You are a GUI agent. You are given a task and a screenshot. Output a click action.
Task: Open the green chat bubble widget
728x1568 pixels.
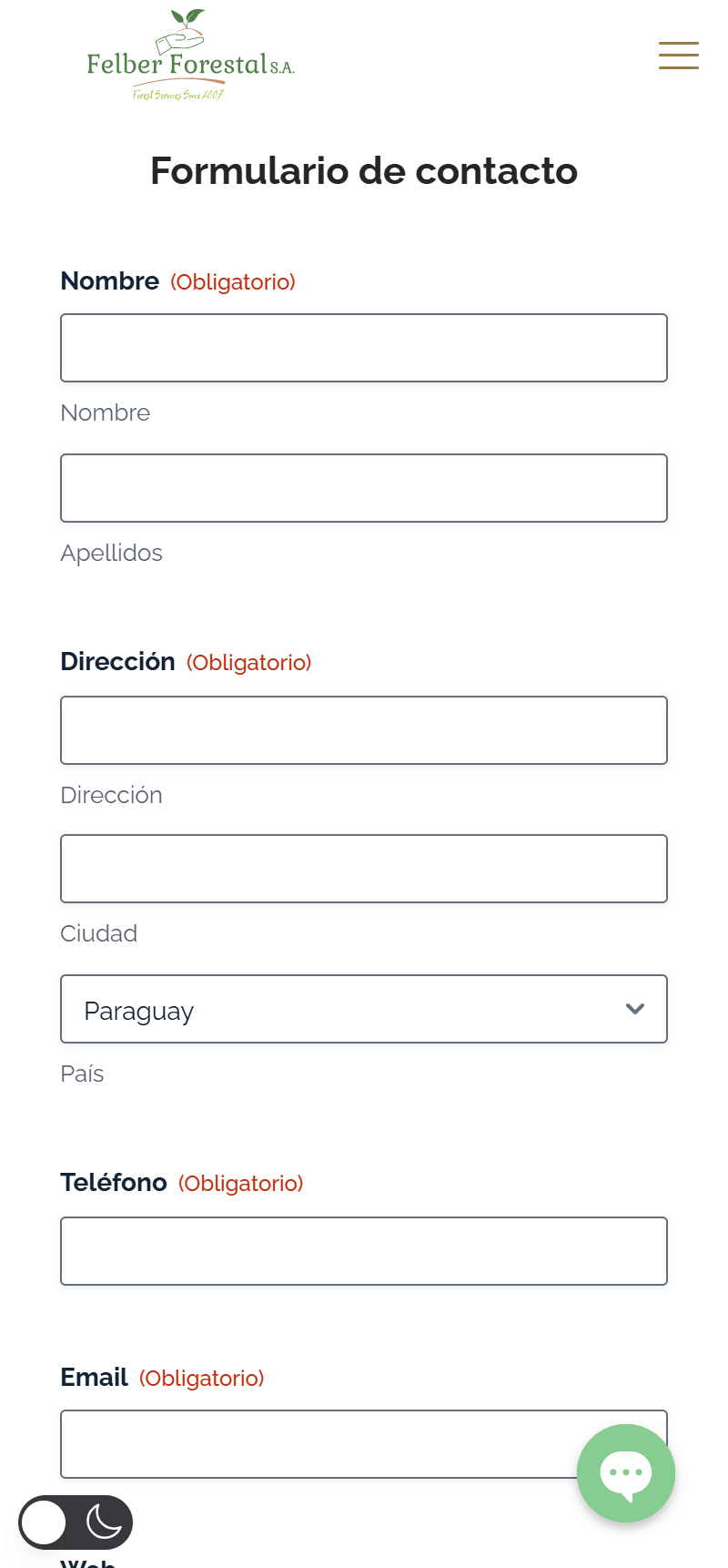(626, 1472)
